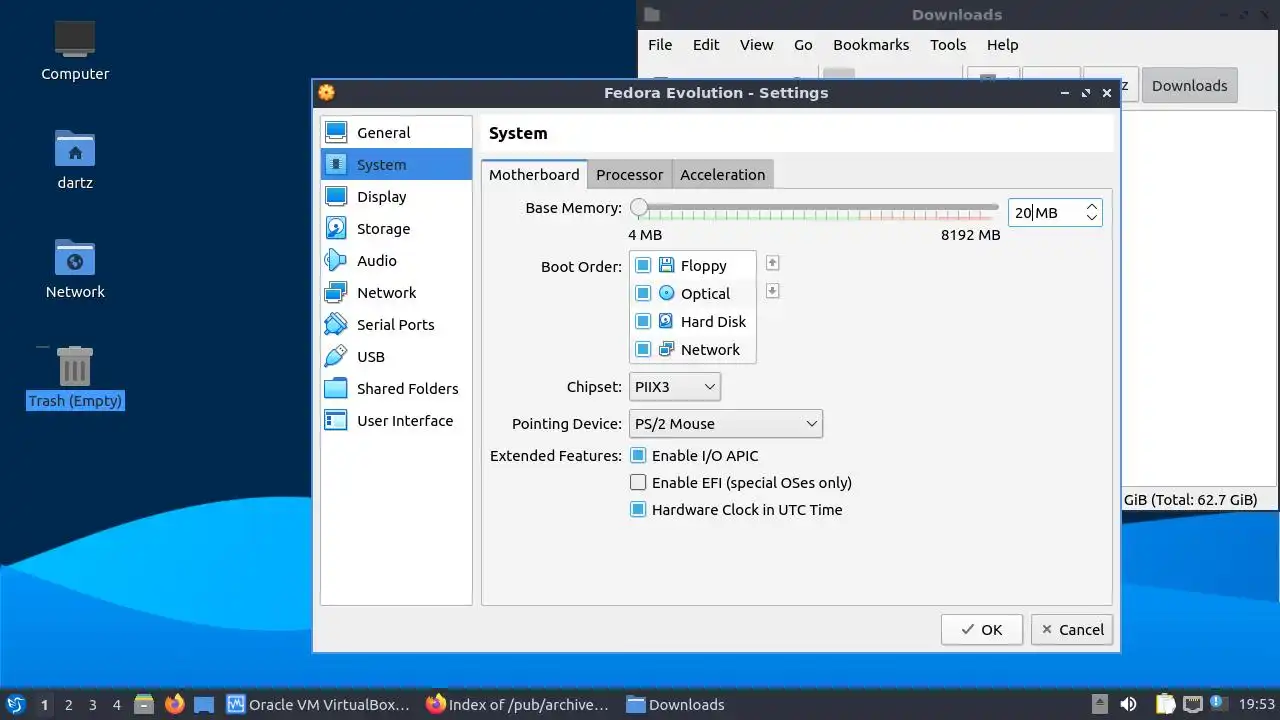1280x720 pixels.
Task: Select the Floppy boot device entry
Action: pos(693,266)
